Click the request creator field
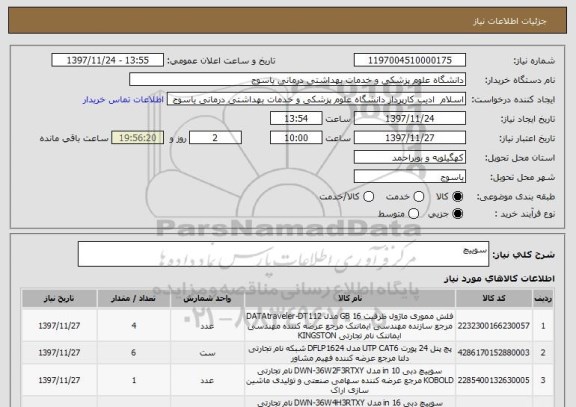The height and width of the screenshot is (407, 576). coord(316,99)
